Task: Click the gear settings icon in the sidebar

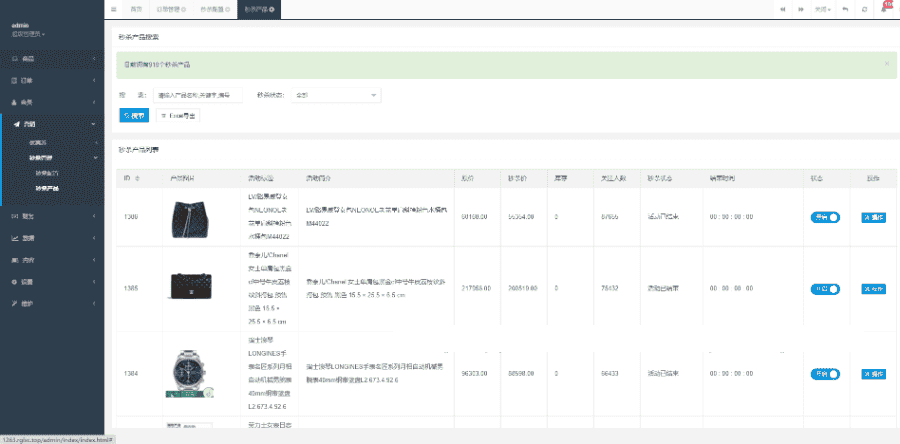Action: pyautogui.click(x=15, y=282)
